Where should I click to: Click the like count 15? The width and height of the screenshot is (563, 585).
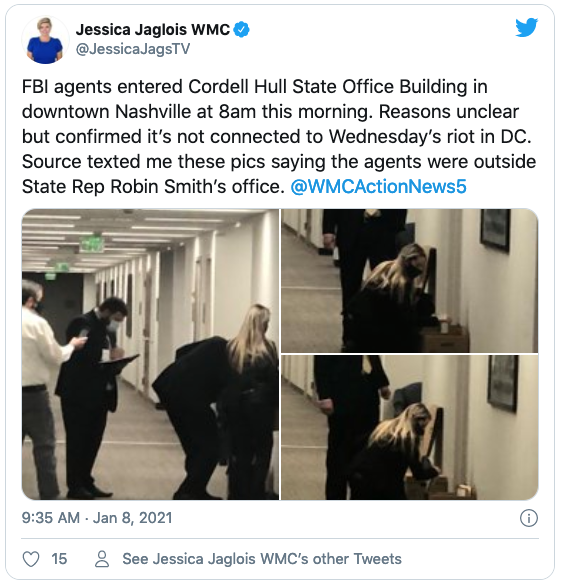[59, 559]
